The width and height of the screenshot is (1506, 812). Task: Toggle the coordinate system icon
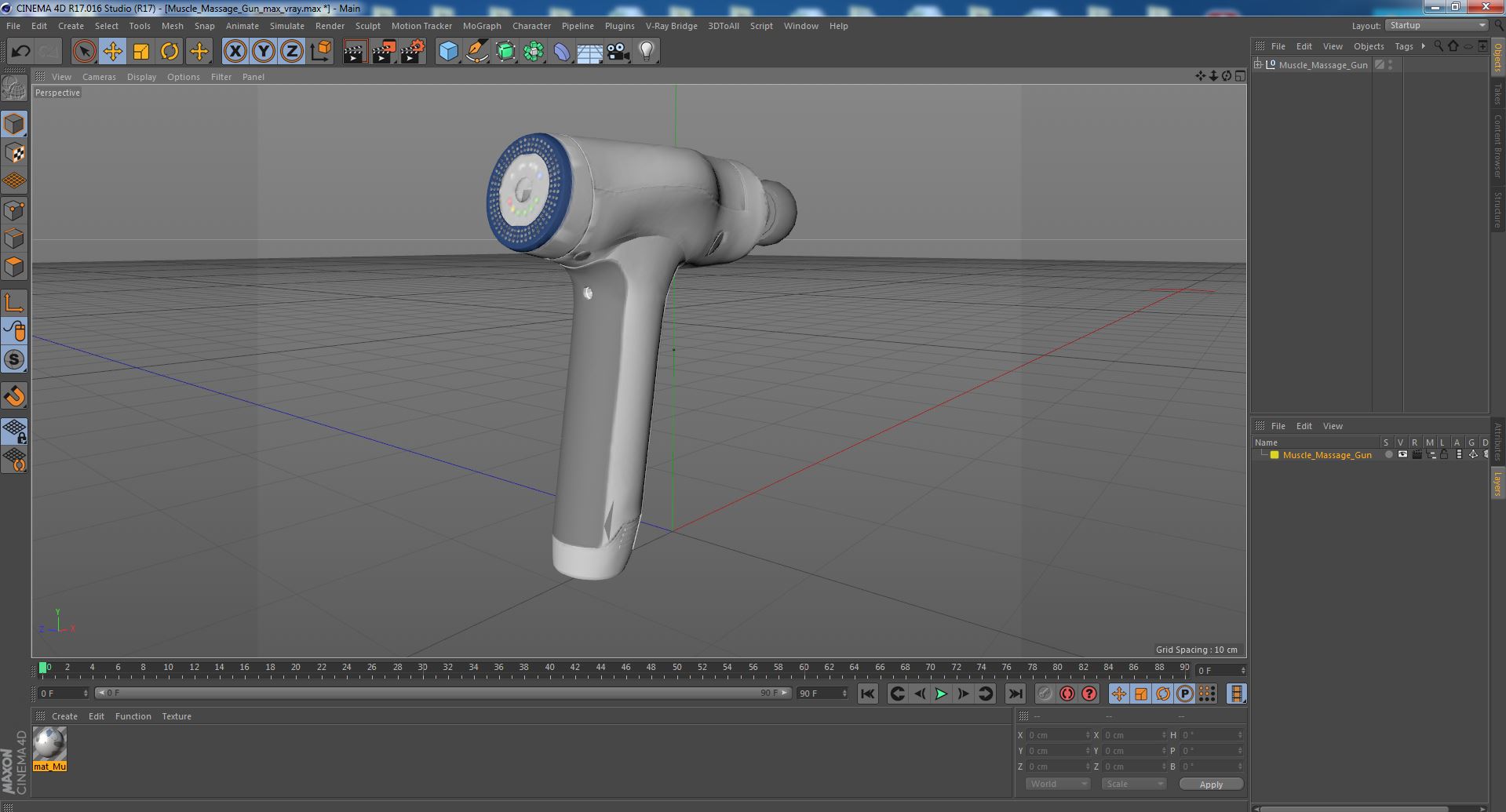tap(321, 52)
